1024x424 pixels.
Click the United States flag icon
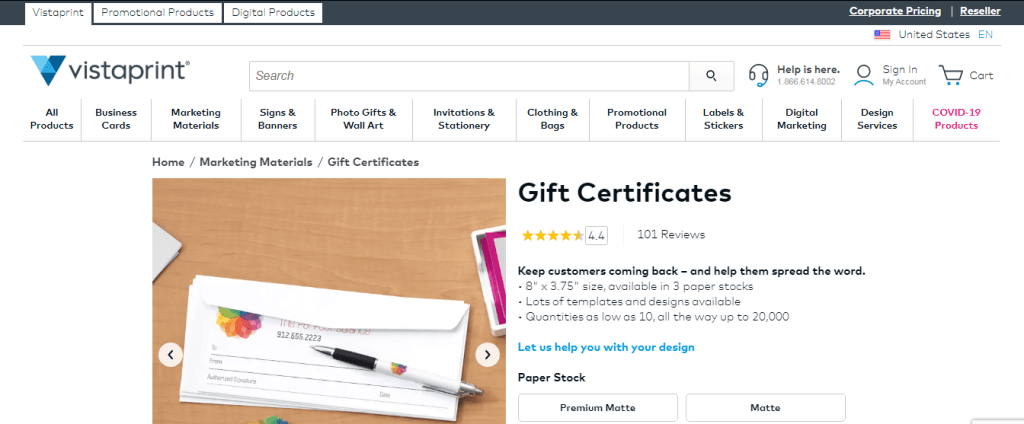[x=882, y=35]
